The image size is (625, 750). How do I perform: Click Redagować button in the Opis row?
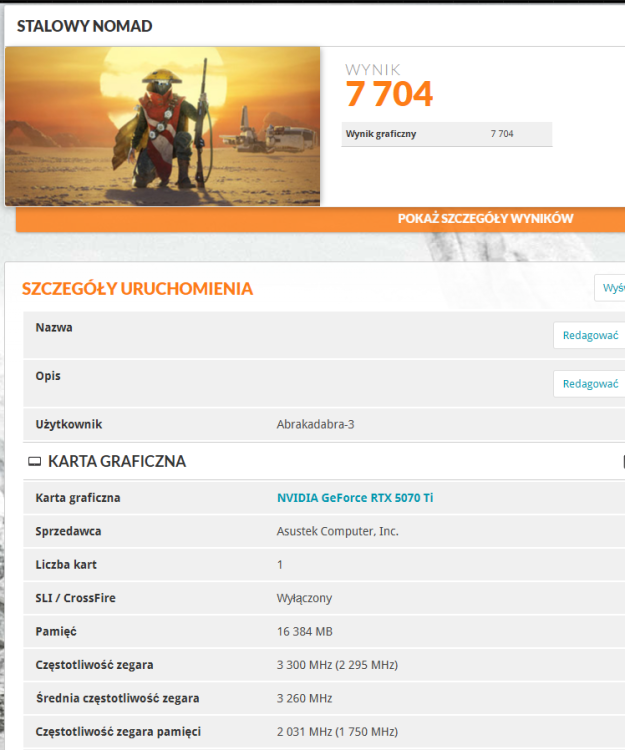(589, 384)
